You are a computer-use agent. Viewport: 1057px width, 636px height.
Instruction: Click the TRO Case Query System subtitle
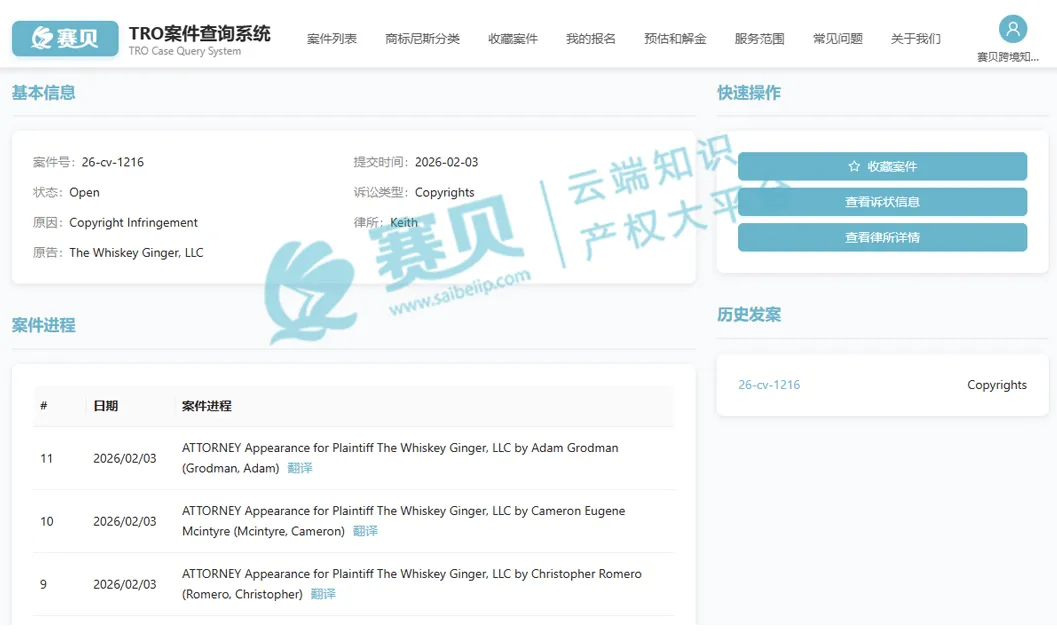(x=185, y=51)
